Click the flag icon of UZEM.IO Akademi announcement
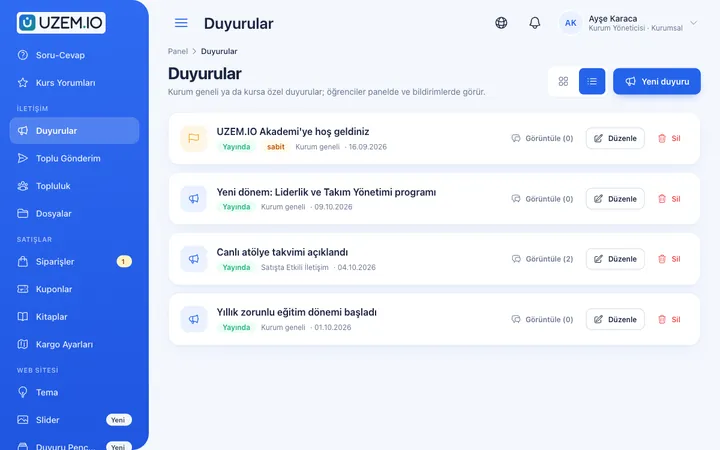The width and height of the screenshot is (720, 450). point(194,138)
